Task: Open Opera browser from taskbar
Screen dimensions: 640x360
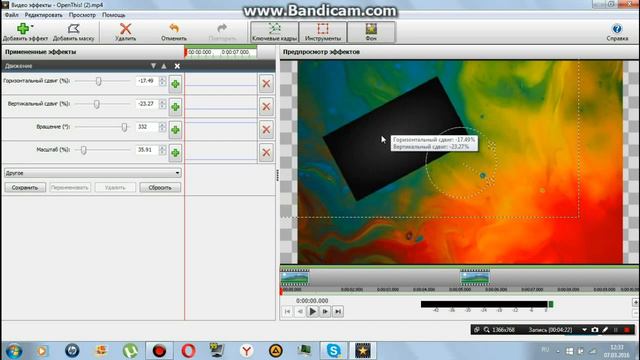Action: pyautogui.click(x=188, y=351)
